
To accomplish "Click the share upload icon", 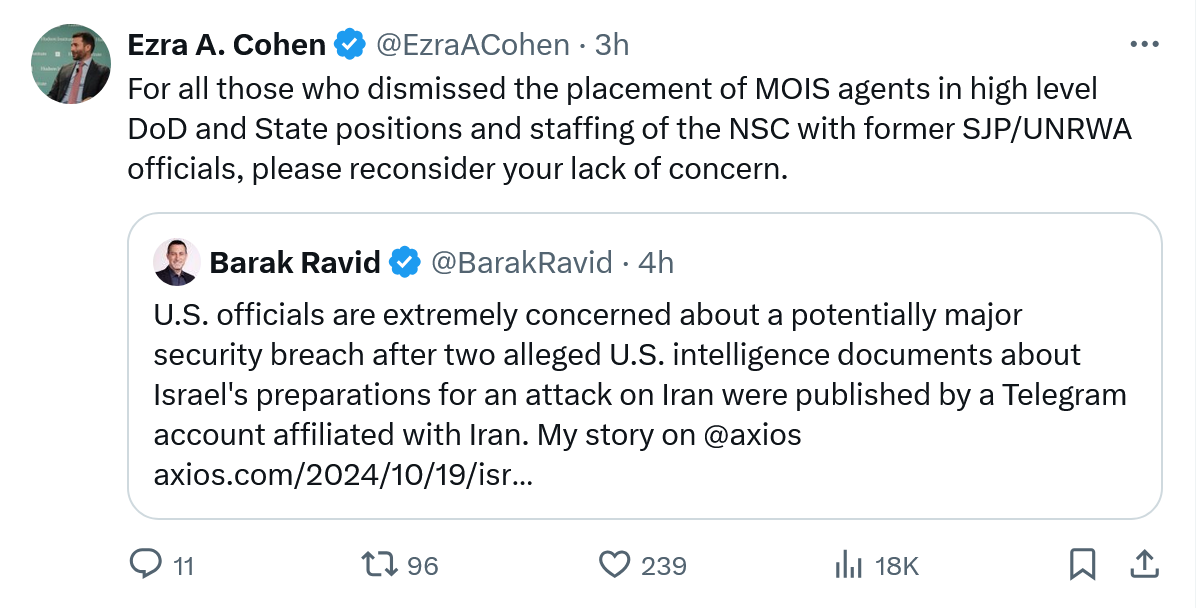I will [1142, 565].
